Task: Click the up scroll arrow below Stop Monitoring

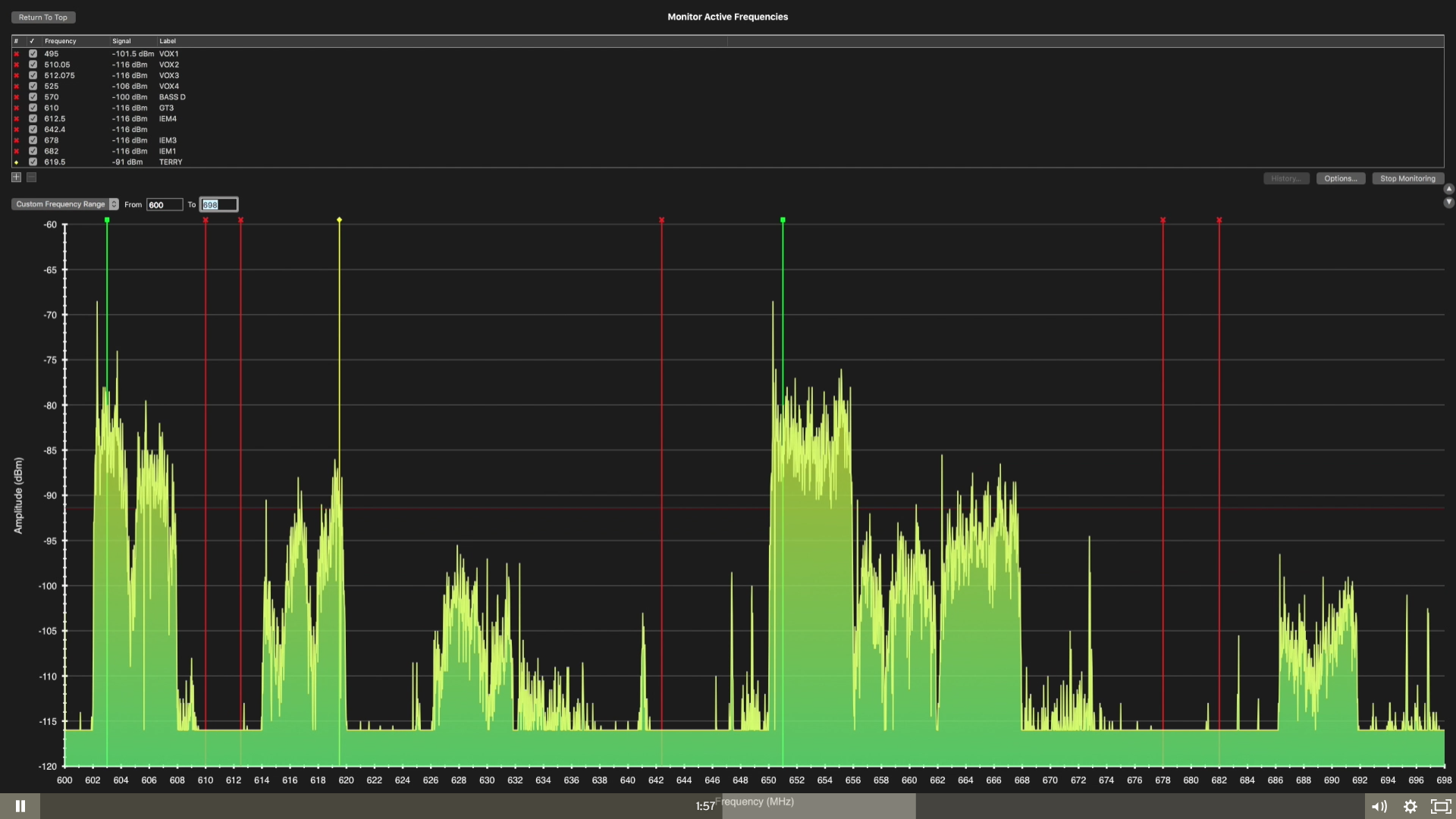Action: (1449, 190)
